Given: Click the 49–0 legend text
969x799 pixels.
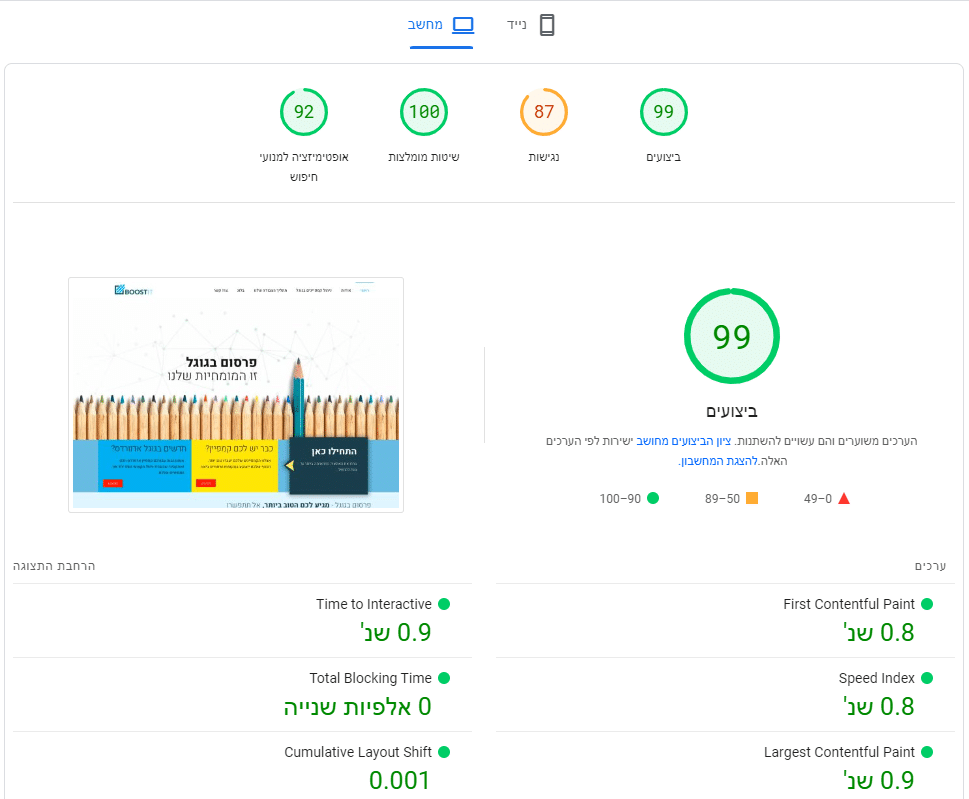Looking at the screenshot, I should [x=818, y=499].
